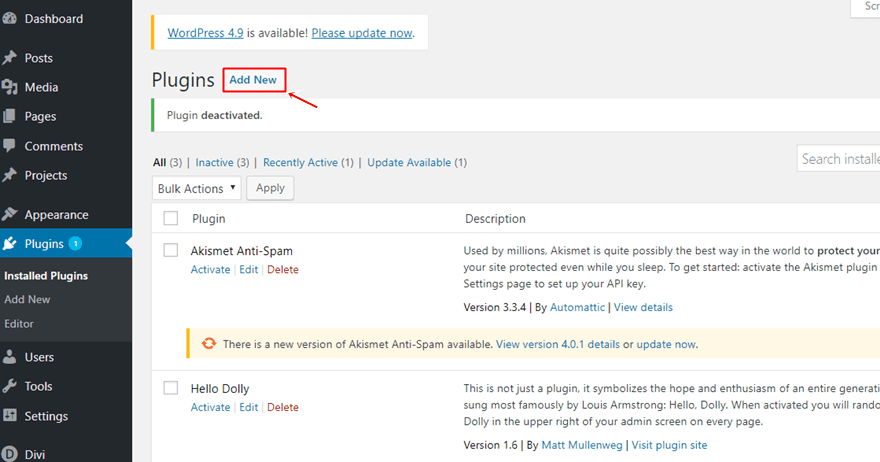Click the Akismet Anti-Spam plugin name
The width and height of the screenshot is (880, 462).
[241, 250]
